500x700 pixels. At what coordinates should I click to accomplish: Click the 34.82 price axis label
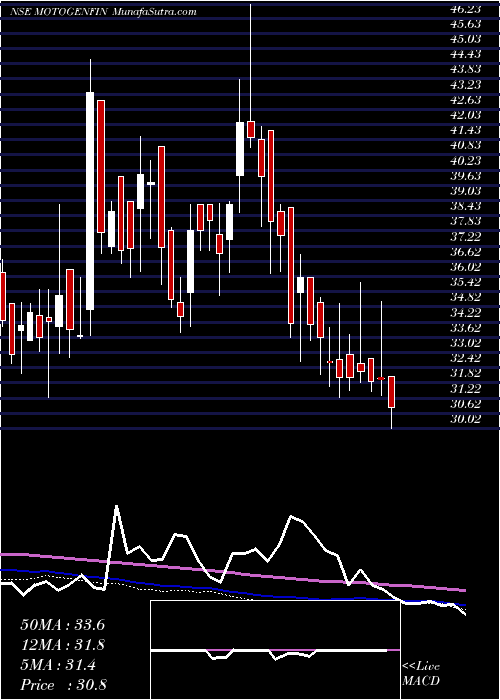pyautogui.click(x=465, y=297)
